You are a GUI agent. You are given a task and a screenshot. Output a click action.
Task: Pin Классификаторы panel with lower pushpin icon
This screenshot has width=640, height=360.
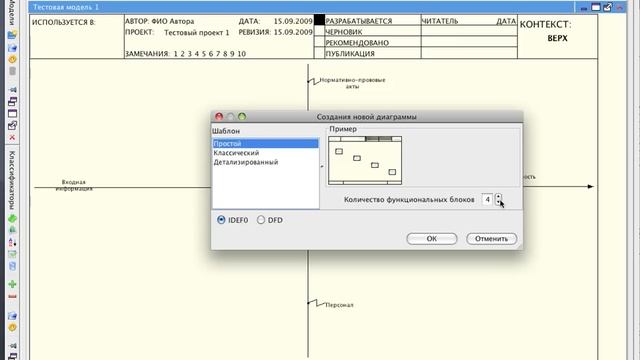pyautogui.click(x=13, y=346)
